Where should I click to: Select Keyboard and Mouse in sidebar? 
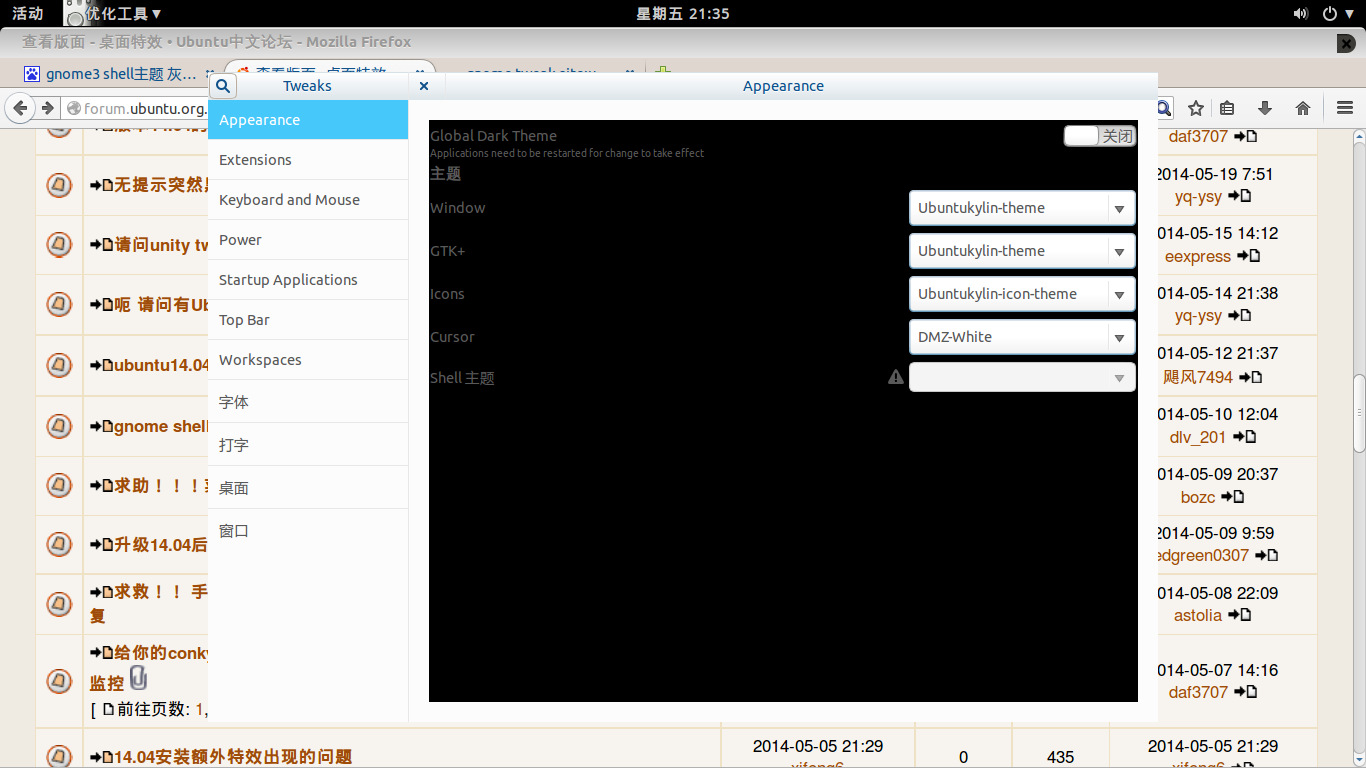(308, 200)
